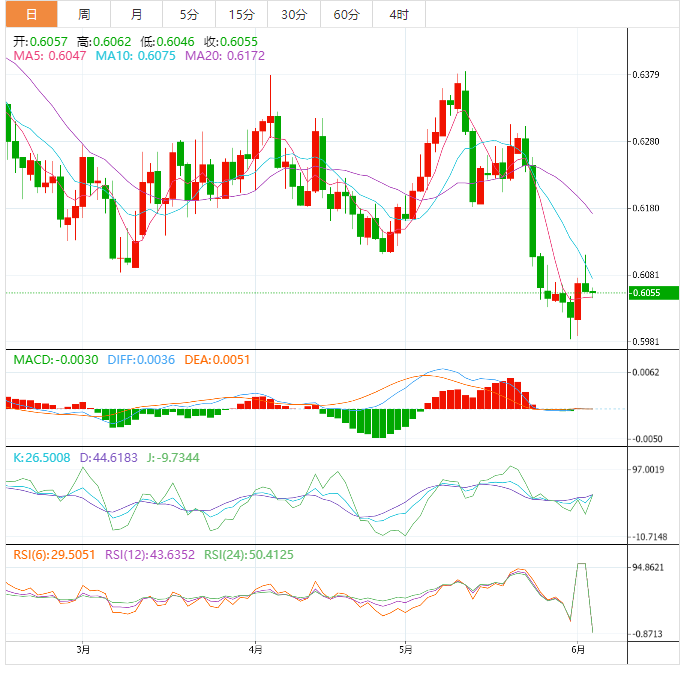
Task: Switch to the 日 daily chart tab
Action: (x=31, y=14)
